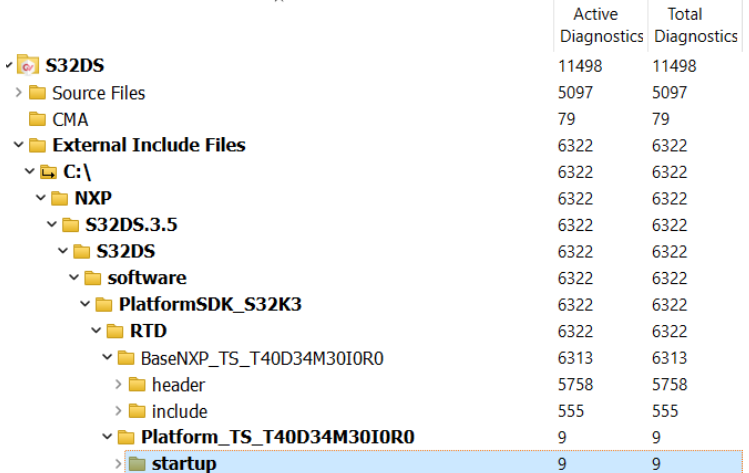Collapse the S32DS.3.5 folder node

pyautogui.click(x=52, y=224)
